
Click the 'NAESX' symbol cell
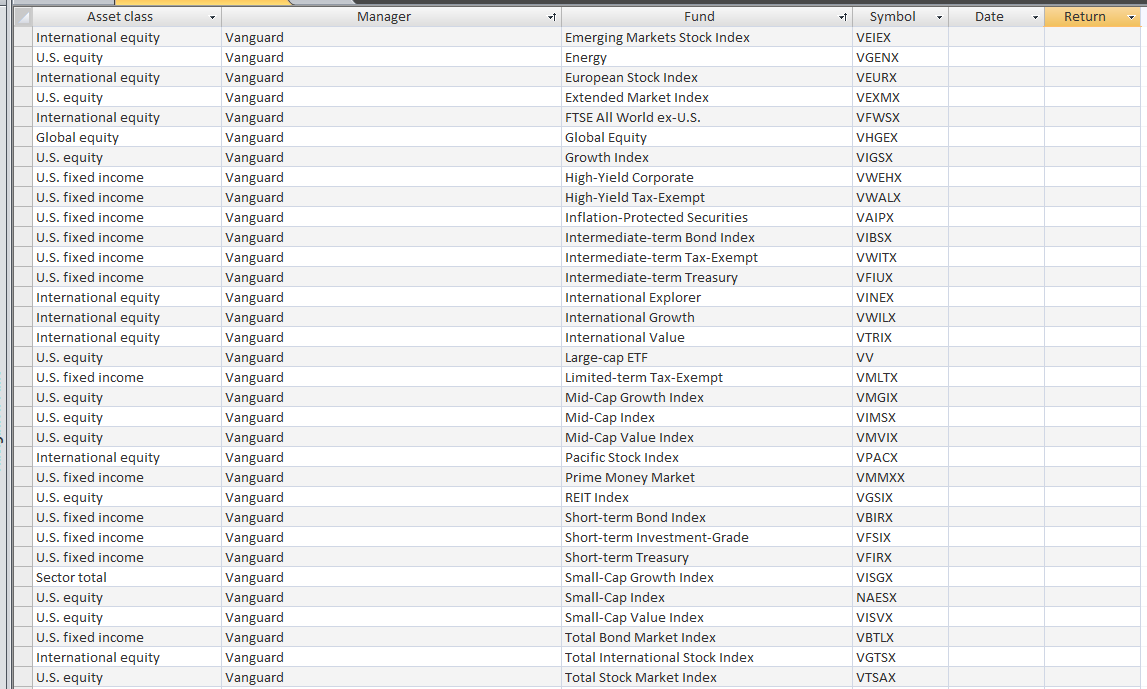pos(900,597)
